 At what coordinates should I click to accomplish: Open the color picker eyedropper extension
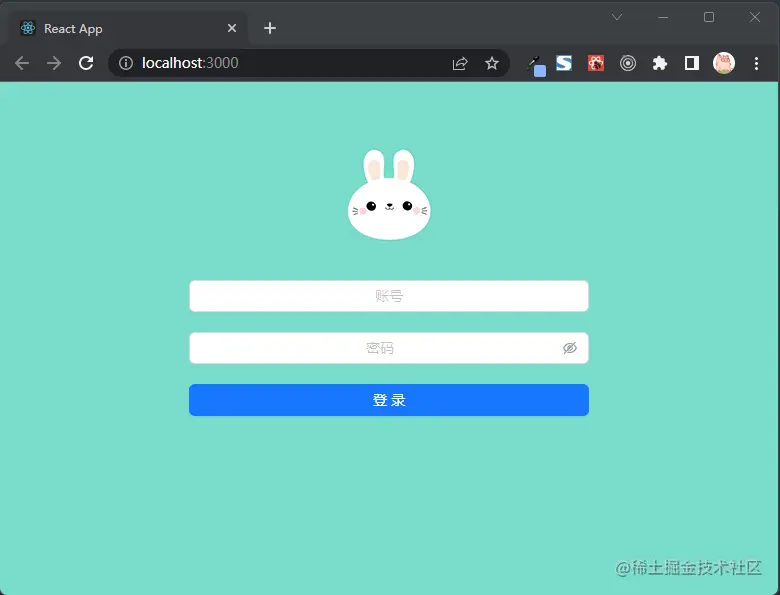[x=536, y=65]
